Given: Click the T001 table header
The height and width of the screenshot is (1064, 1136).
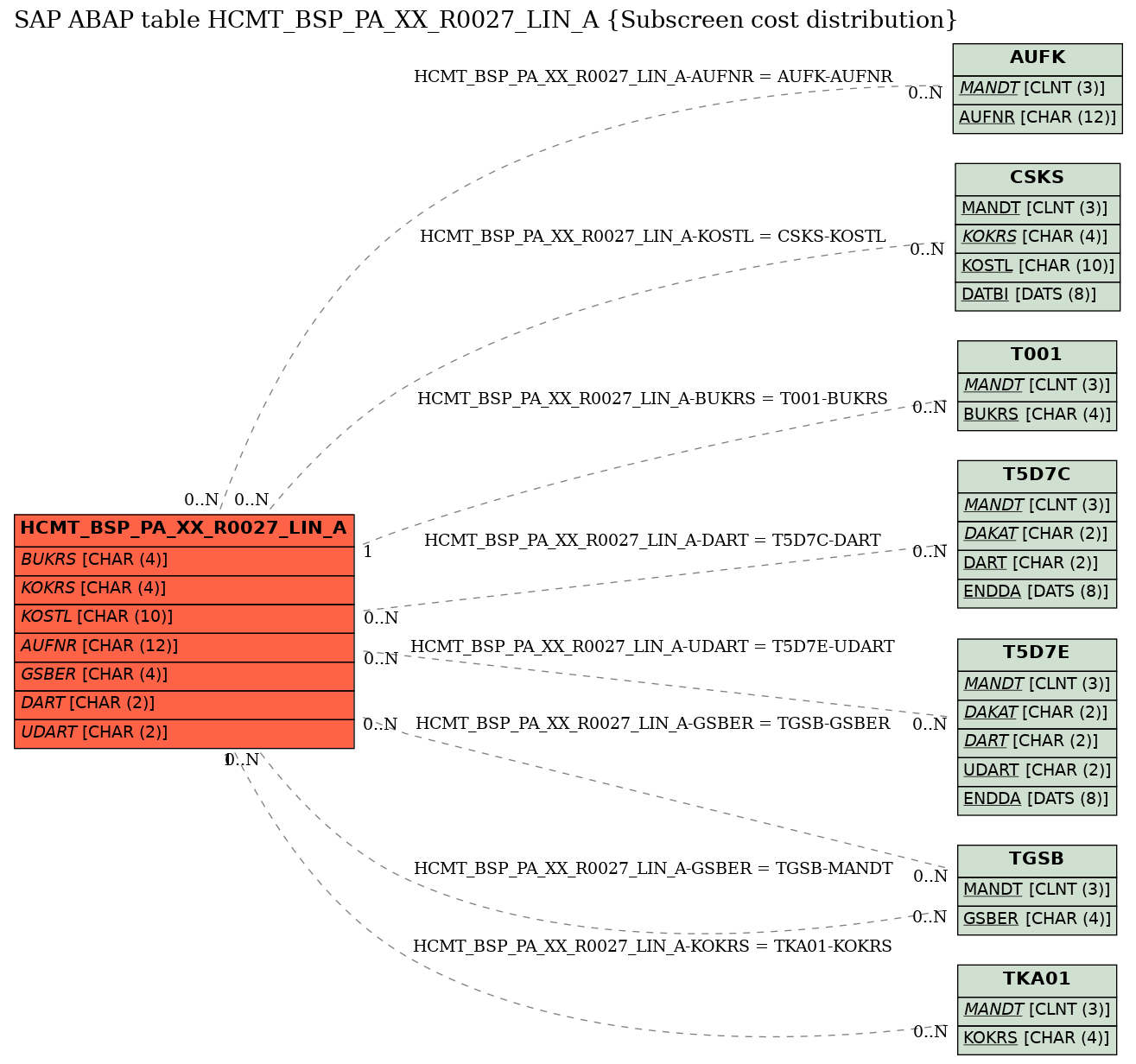Looking at the screenshot, I should [x=1037, y=355].
